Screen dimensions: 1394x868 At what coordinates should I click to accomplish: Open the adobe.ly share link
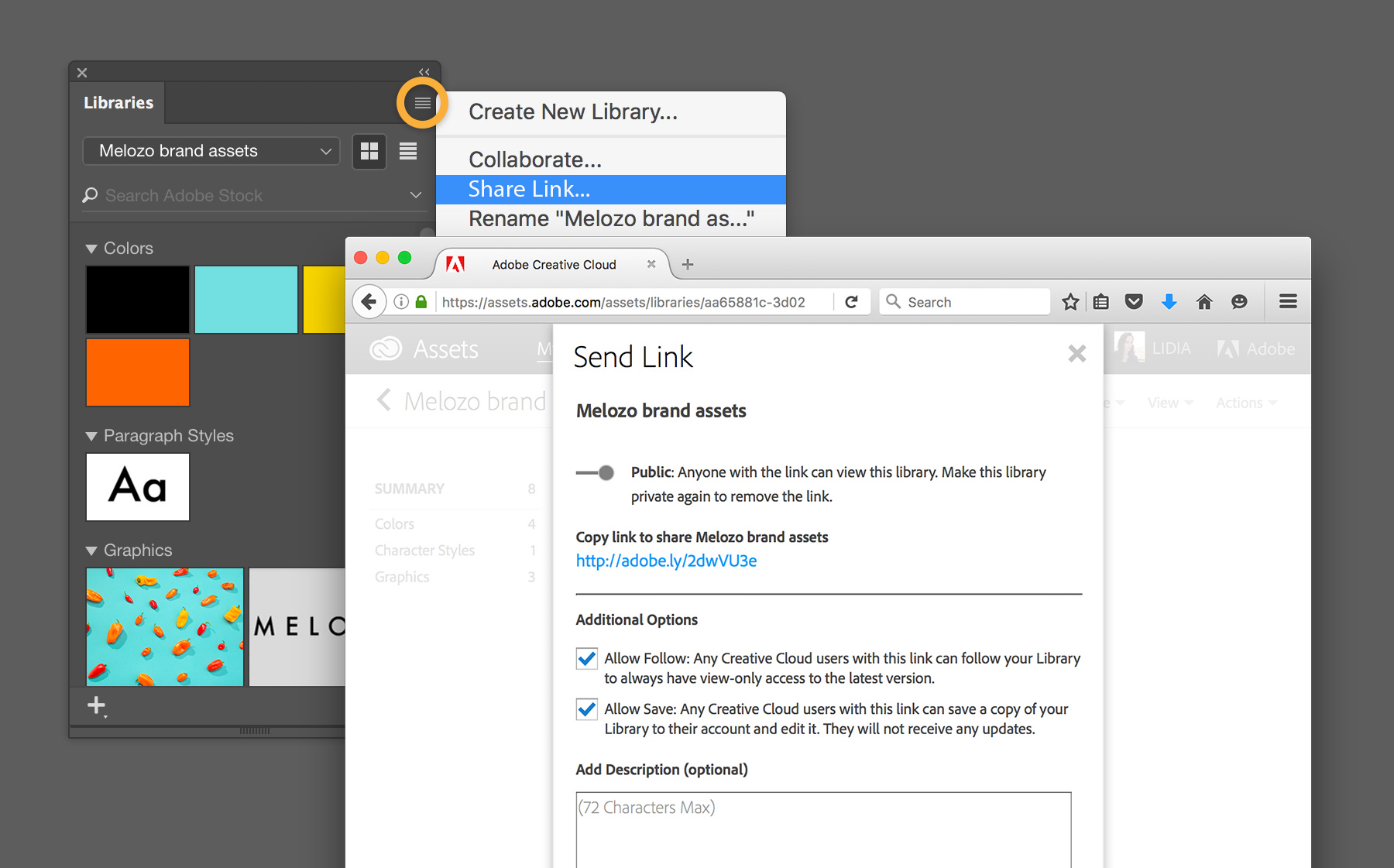(x=666, y=561)
